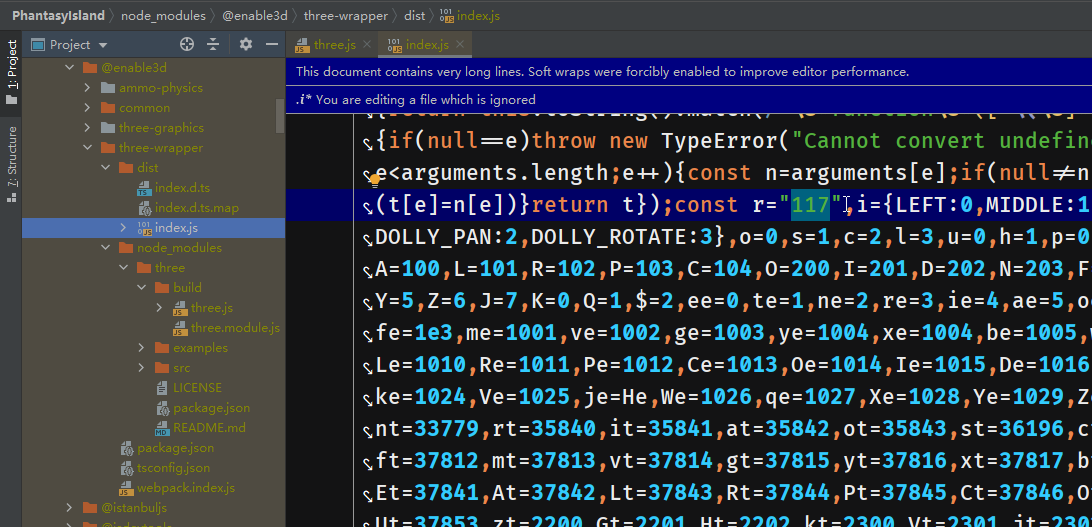Expand the examples folder
The image size is (1092, 527).
(x=141, y=348)
